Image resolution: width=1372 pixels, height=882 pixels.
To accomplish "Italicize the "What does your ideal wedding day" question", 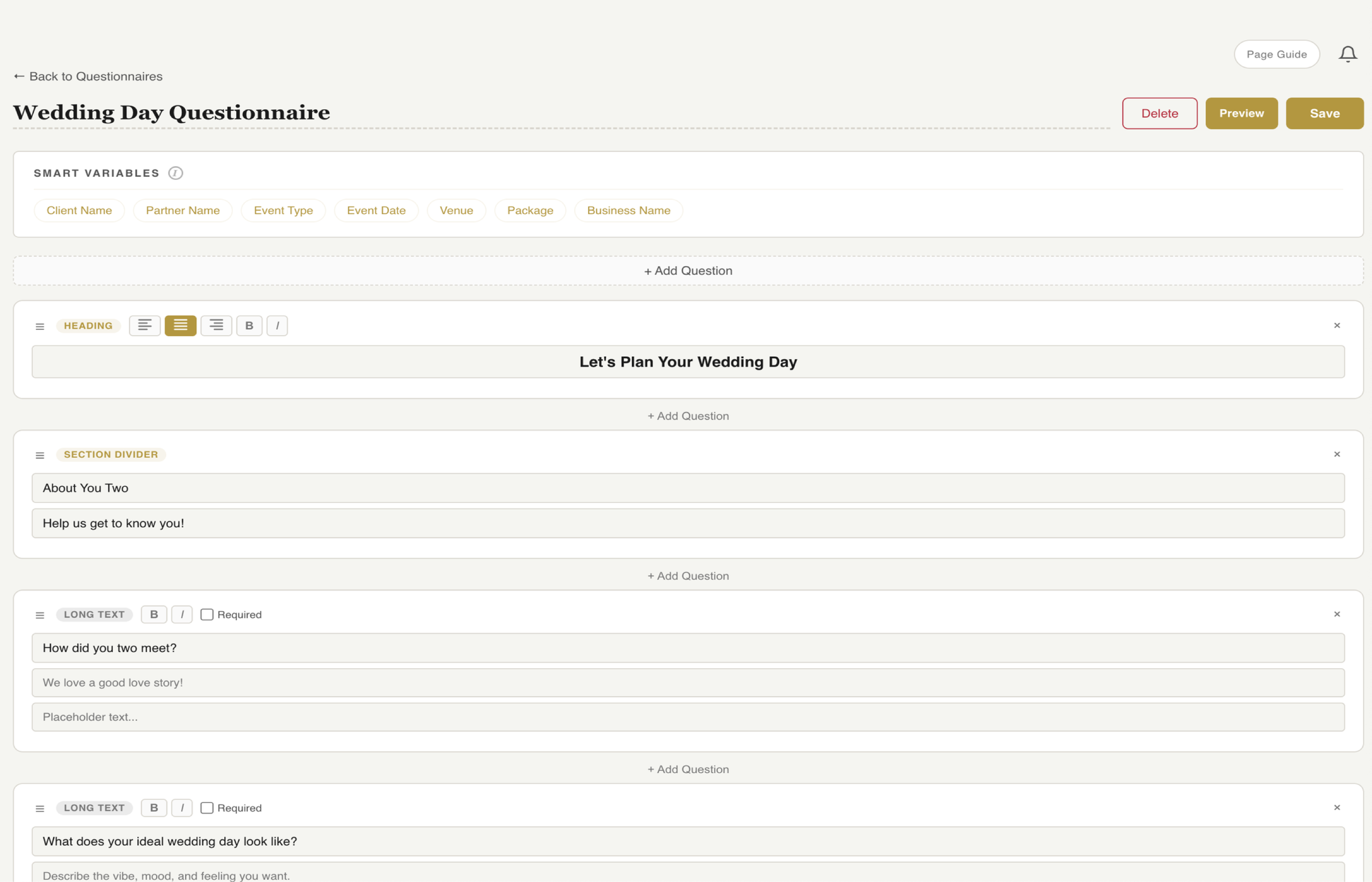I will coord(182,808).
